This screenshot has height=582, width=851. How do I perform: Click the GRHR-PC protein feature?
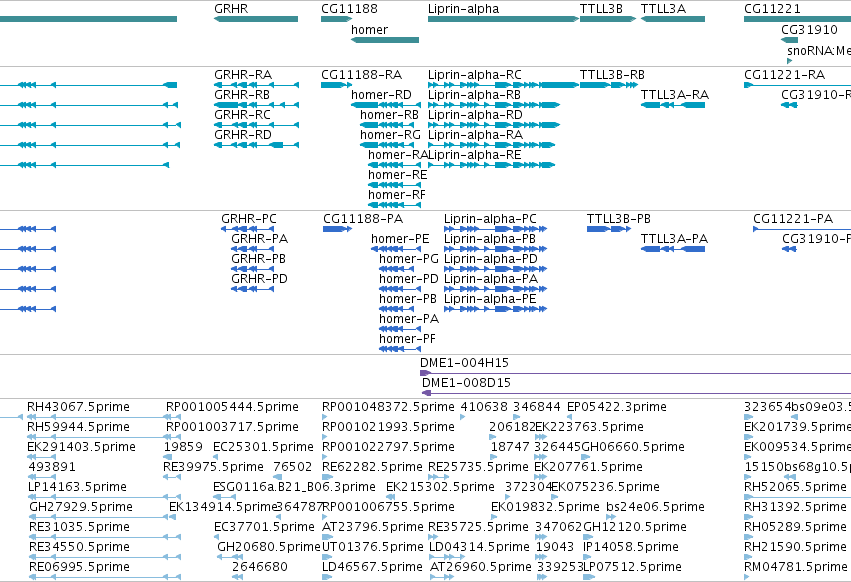click(249, 229)
